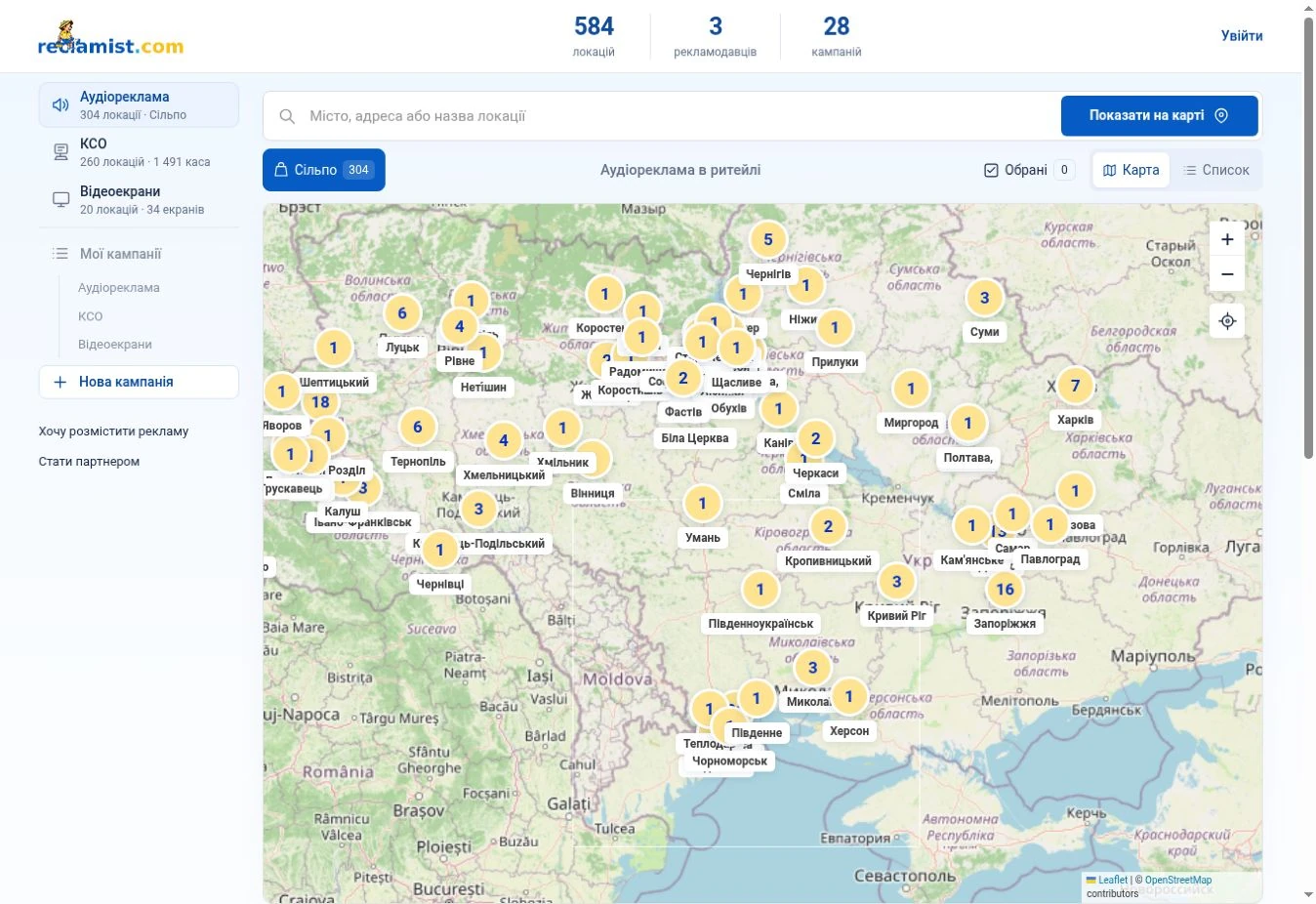Select the Відеоекрани monitor icon
Image resolution: width=1316 pixels, height=904 pixels.
coord(61,199)
